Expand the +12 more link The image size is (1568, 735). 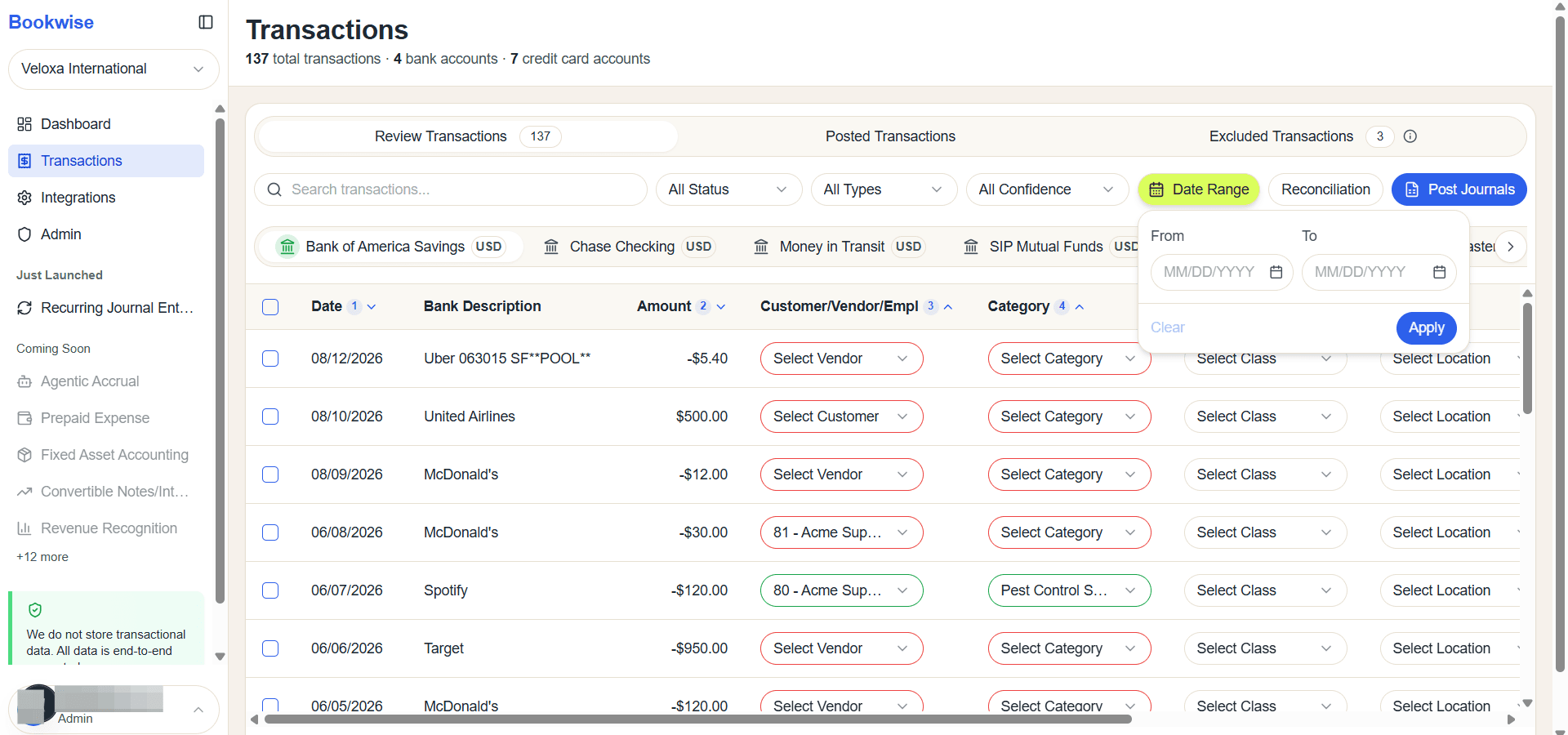click(x=42, y=557)
